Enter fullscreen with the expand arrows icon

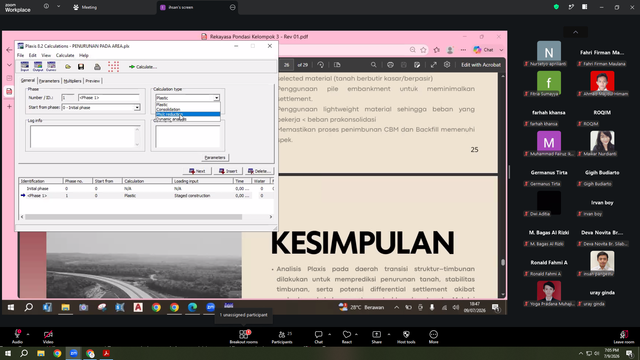[433, 65]
